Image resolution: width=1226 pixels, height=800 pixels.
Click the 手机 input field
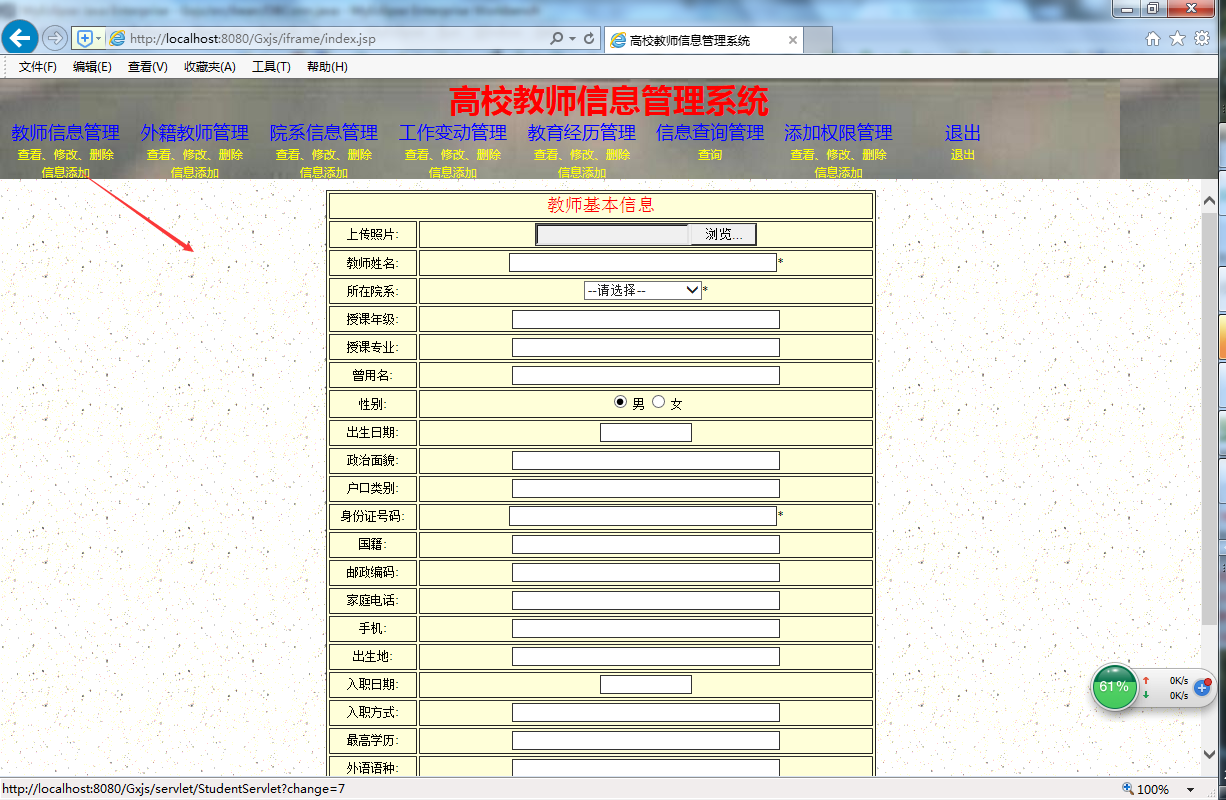(645, 628)
